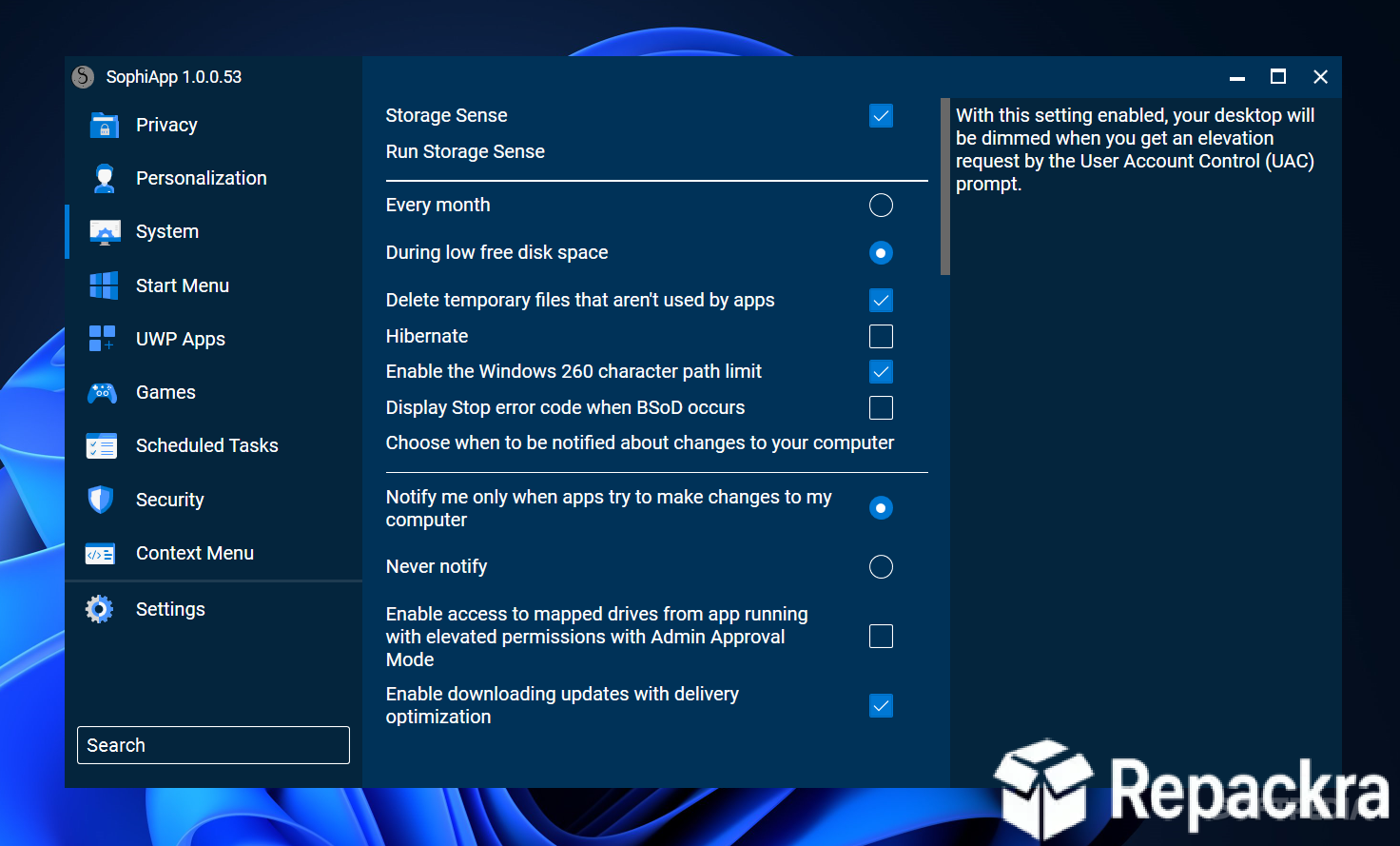Click the settings list scrollbar thumb
Viewport: 1400px width, 846px height.
click(x=945, y=187)
